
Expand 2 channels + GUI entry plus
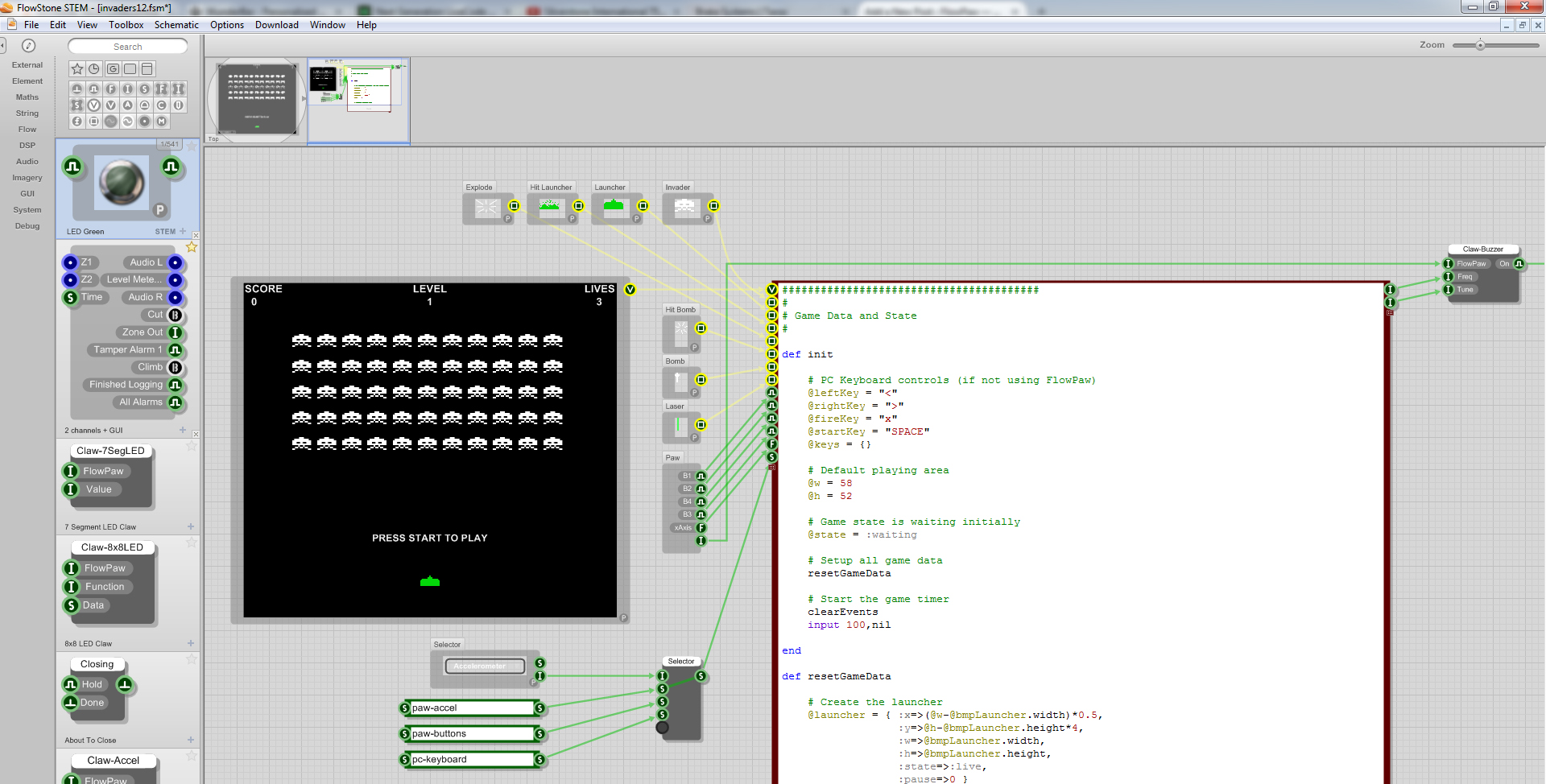point(183,430)
